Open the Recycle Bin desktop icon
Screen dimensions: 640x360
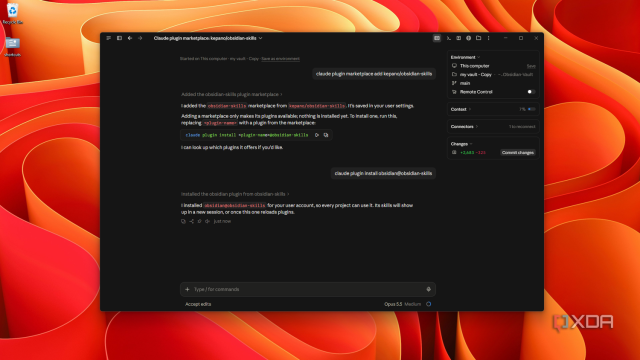click(x=13, y=14)
